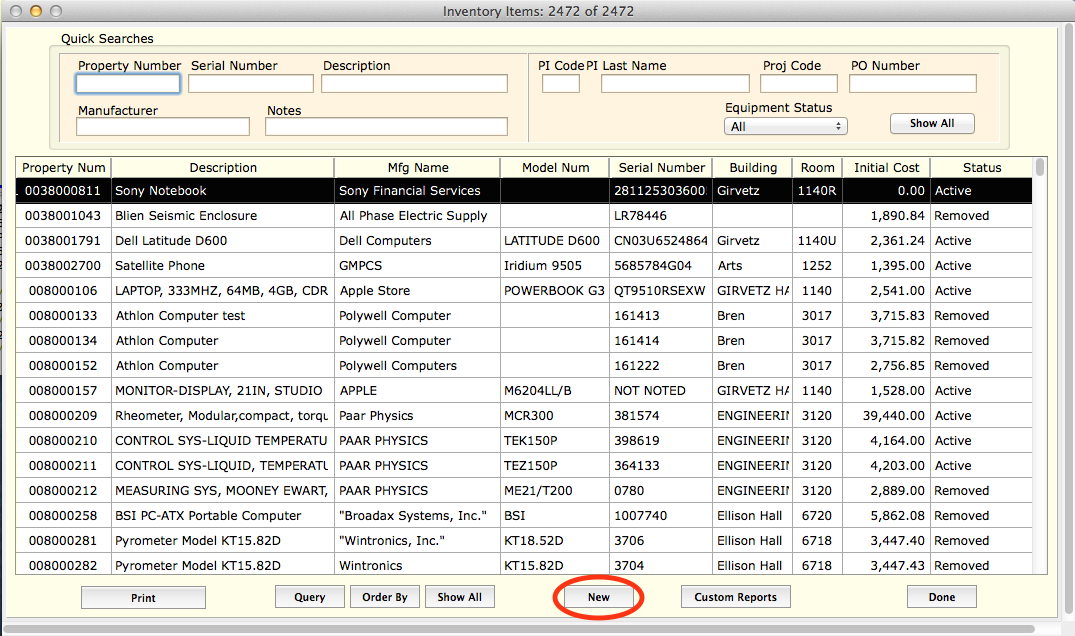Click the Status column header

point(981,168)
